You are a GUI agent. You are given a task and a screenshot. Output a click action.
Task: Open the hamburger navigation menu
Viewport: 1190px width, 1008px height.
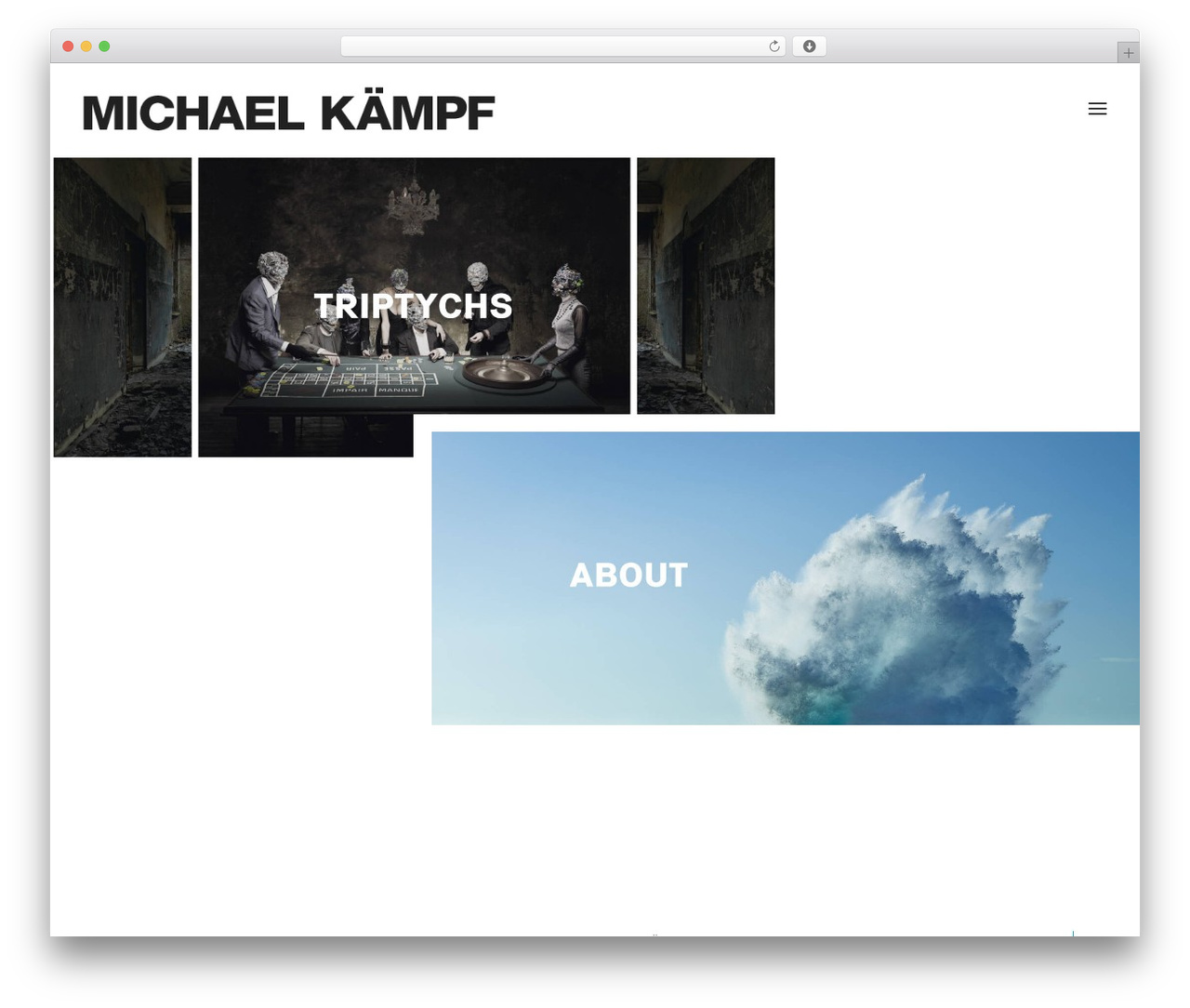click(1097, 109)
